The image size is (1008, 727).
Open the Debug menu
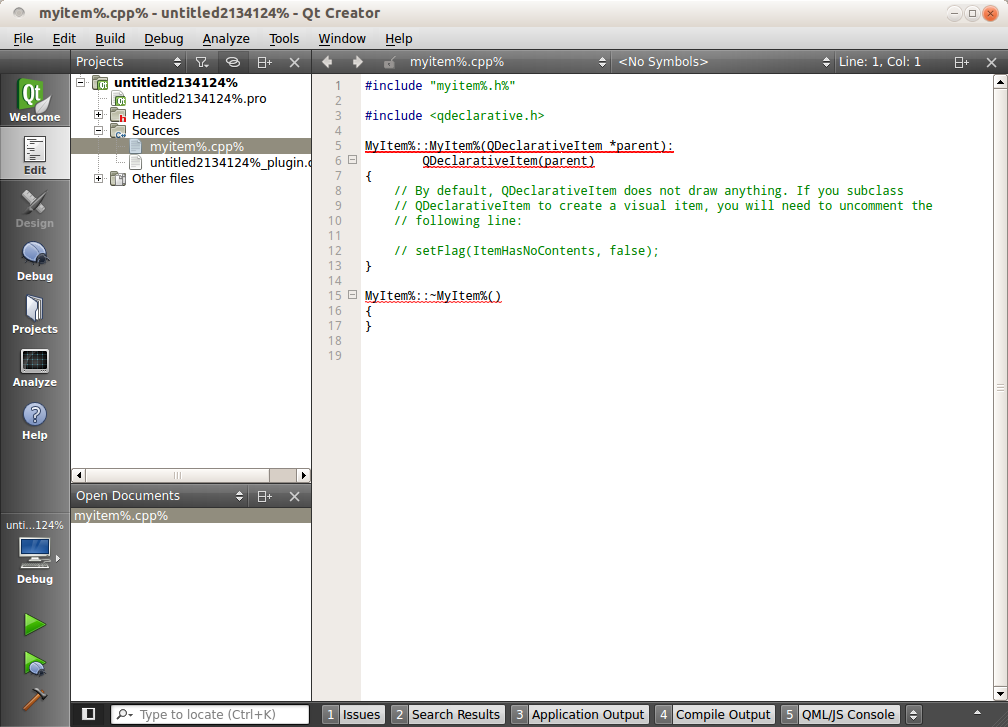click(163, 39)
